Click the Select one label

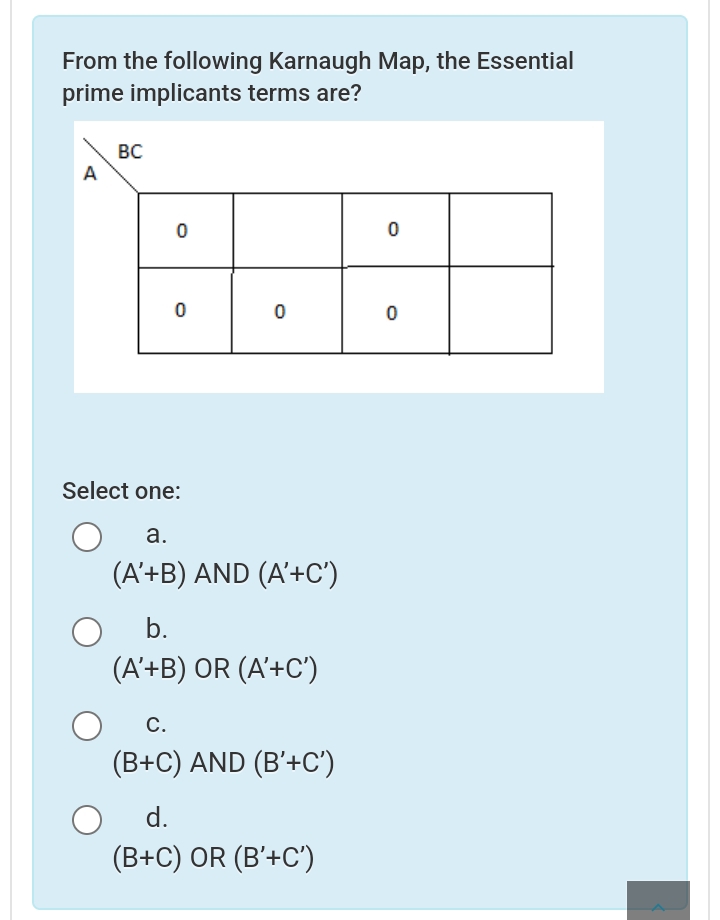[121, 491]
